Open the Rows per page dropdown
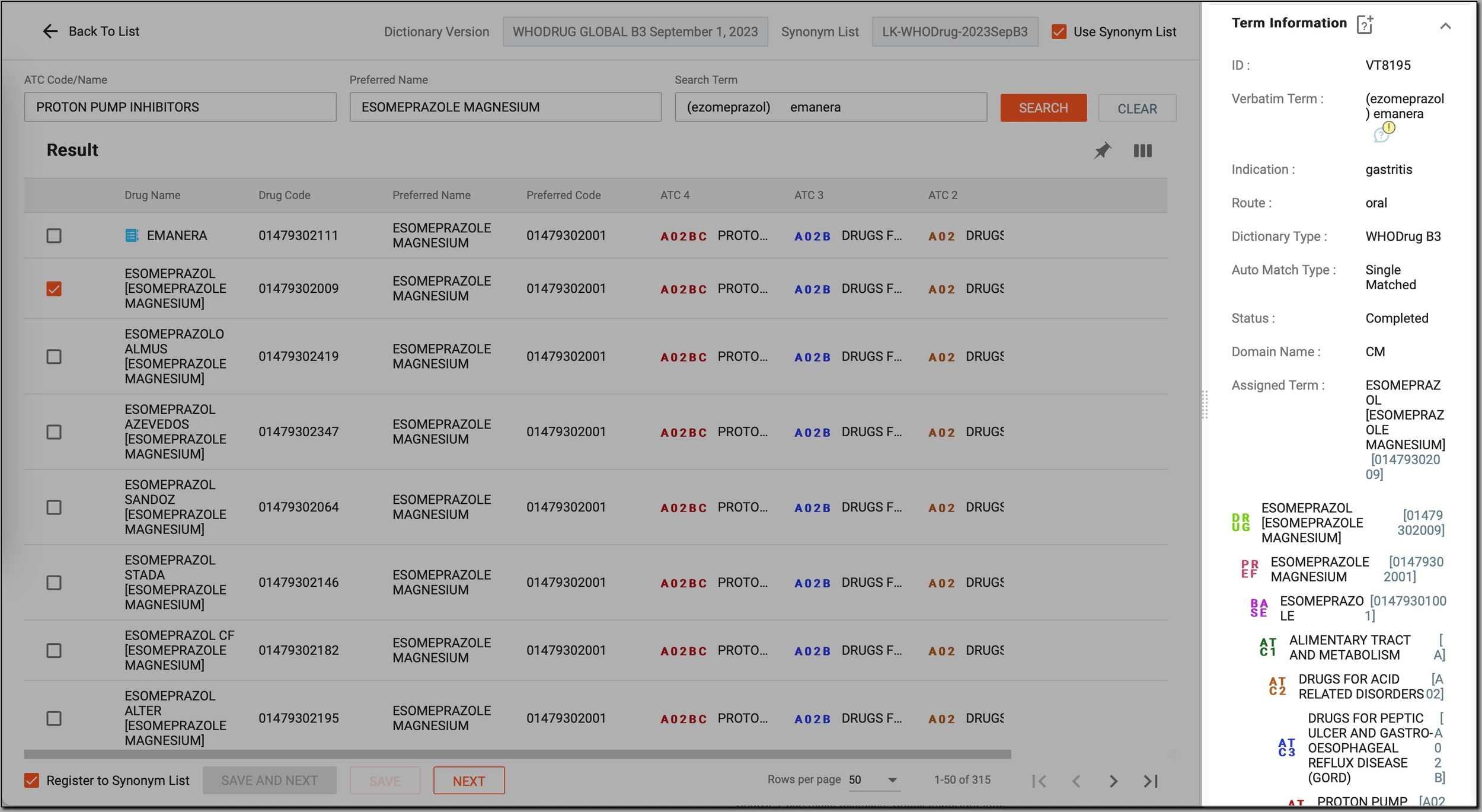 pos(874,780)
